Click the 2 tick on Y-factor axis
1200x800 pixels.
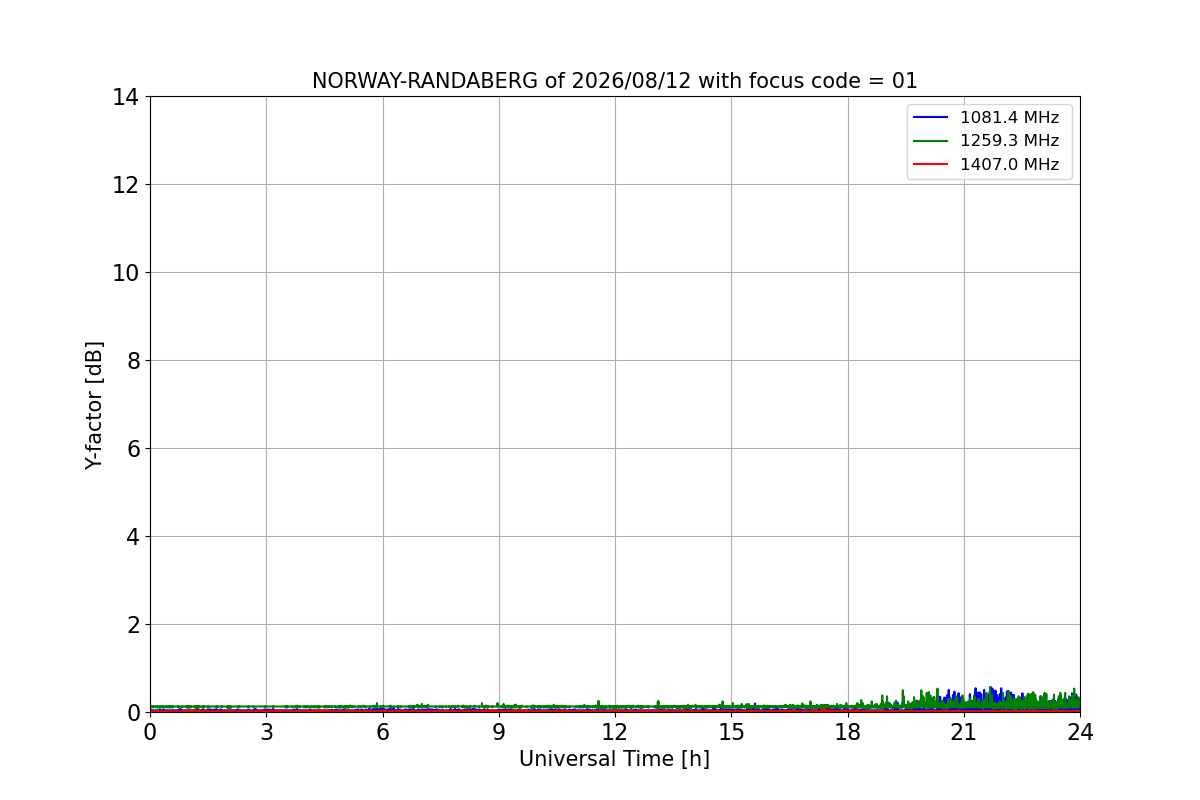click(x=132, y=624)
